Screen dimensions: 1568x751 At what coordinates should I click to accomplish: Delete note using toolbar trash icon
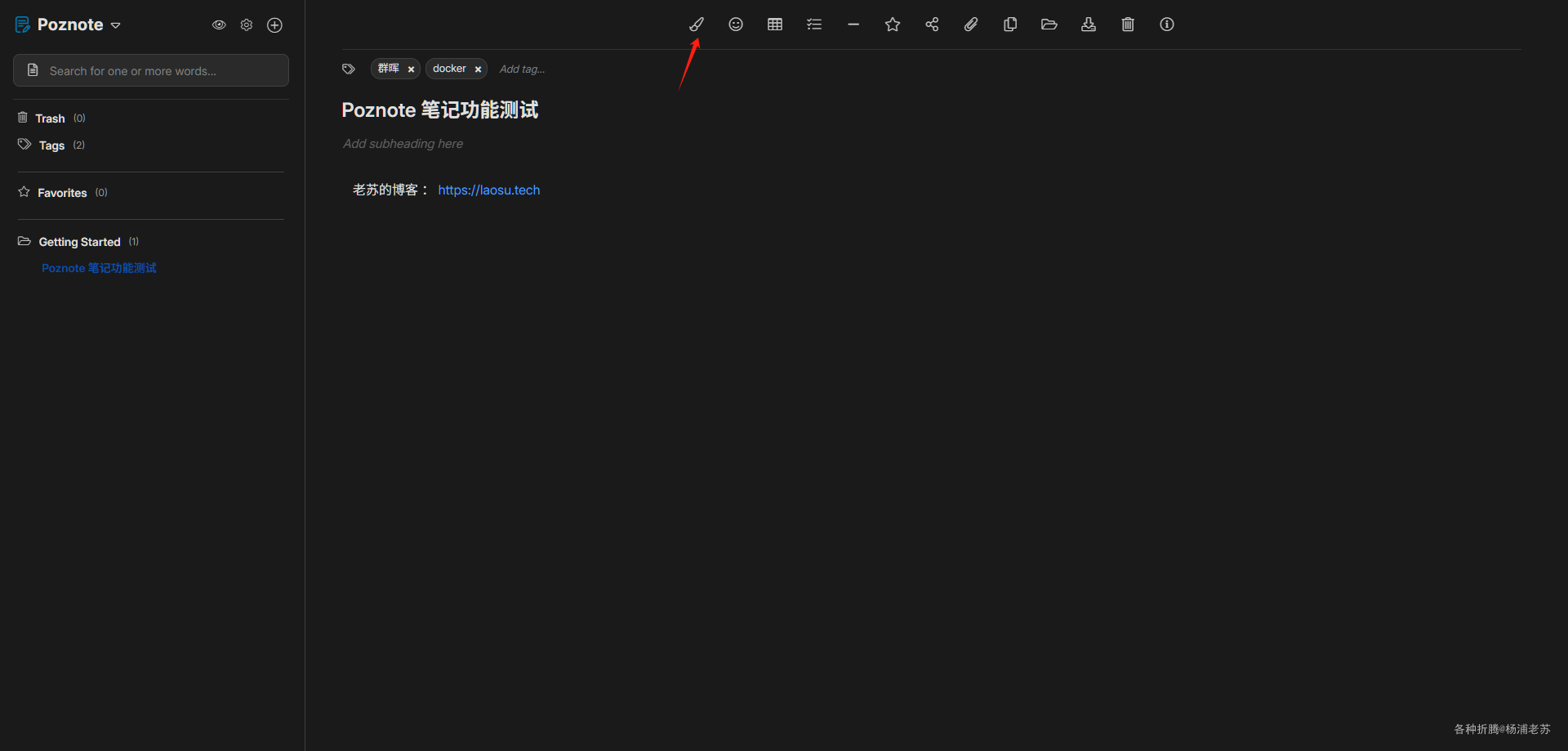(x=1128, y=25)
